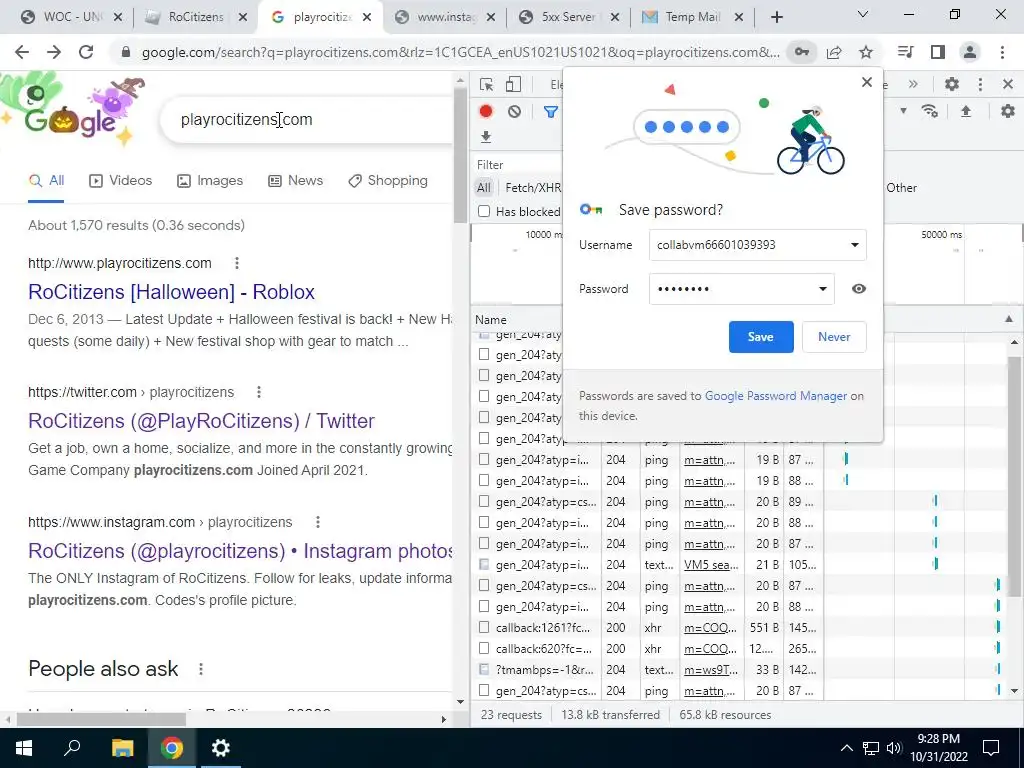Select the Fetch/XHR filter type
Viewport: 1024px width, 768px height.
pyautogui.click(x=533, y=188)
